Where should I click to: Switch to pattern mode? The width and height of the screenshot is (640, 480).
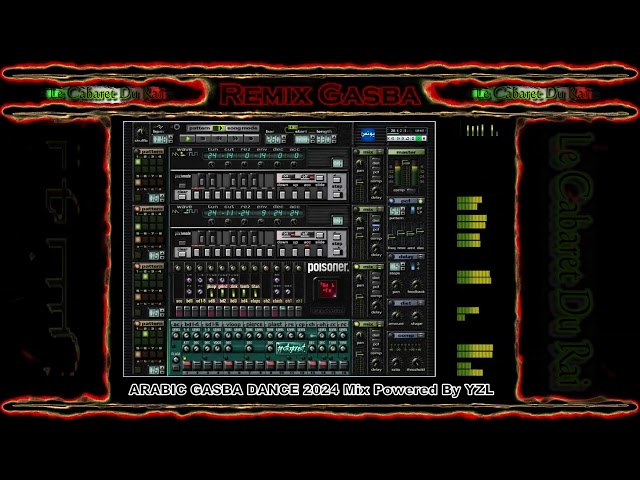pyautogui.click(x=200, y=128)
